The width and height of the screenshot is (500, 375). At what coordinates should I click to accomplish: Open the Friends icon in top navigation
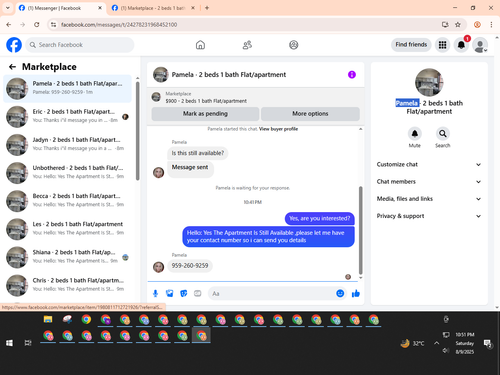pyautogui.click(x=247, y=45)
